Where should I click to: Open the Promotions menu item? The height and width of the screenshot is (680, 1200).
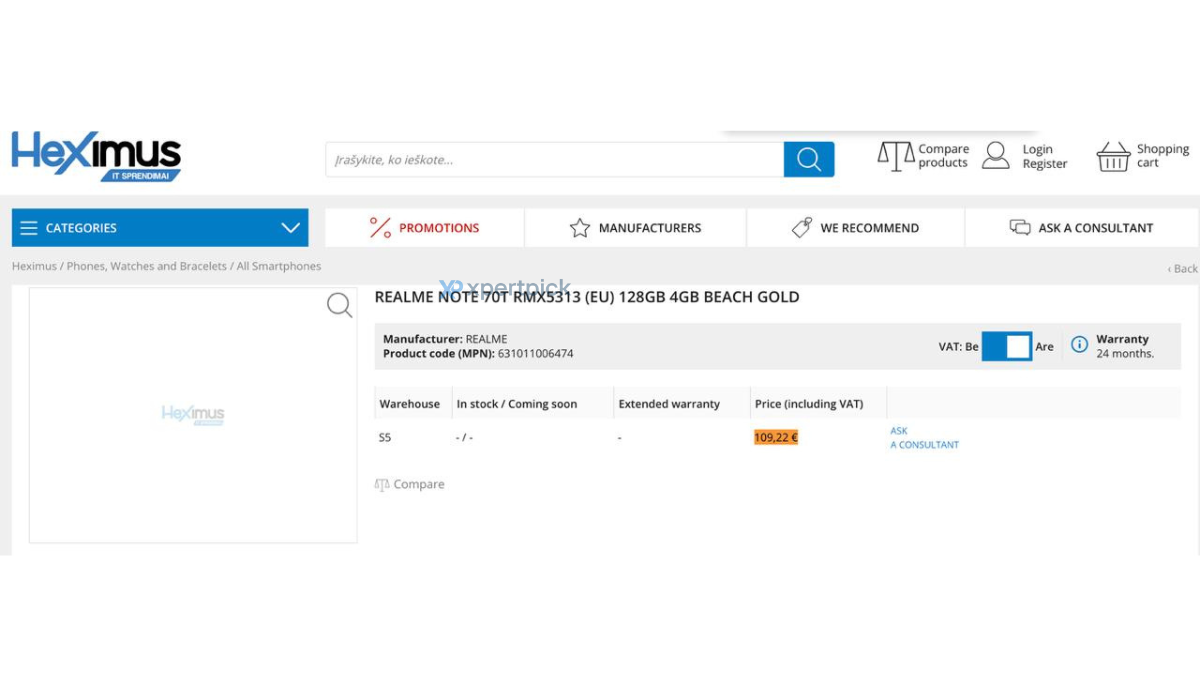point(425,228)
